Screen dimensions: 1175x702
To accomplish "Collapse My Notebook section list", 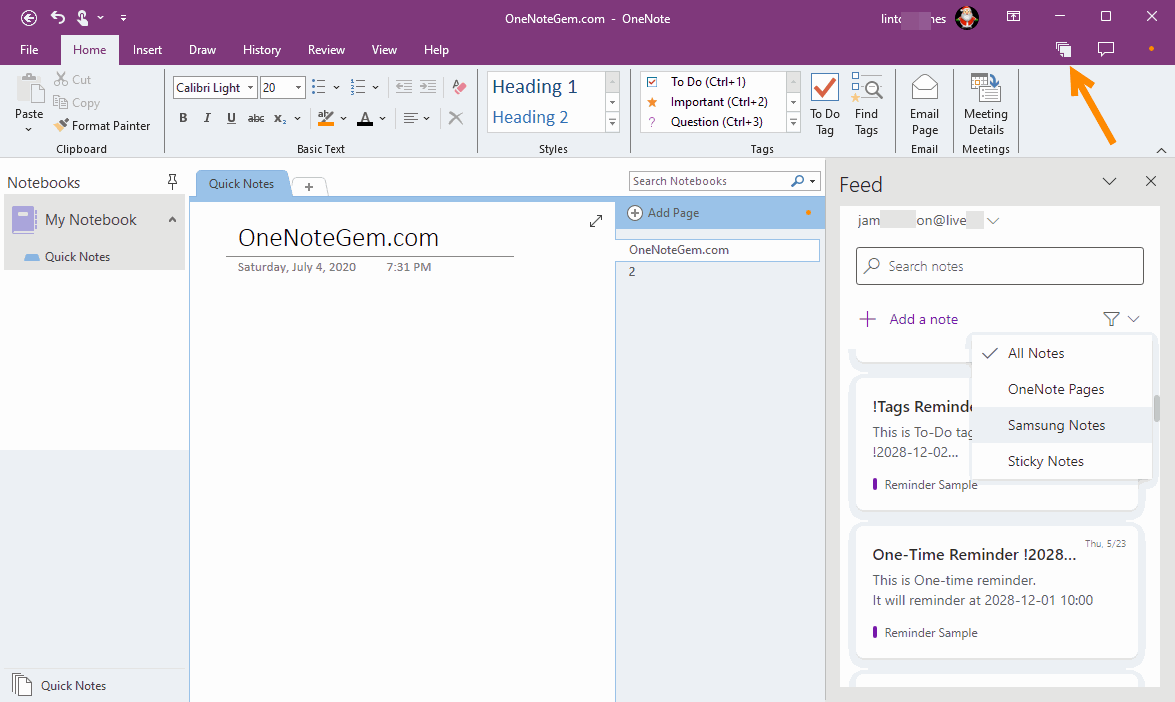I will (172, 220).
